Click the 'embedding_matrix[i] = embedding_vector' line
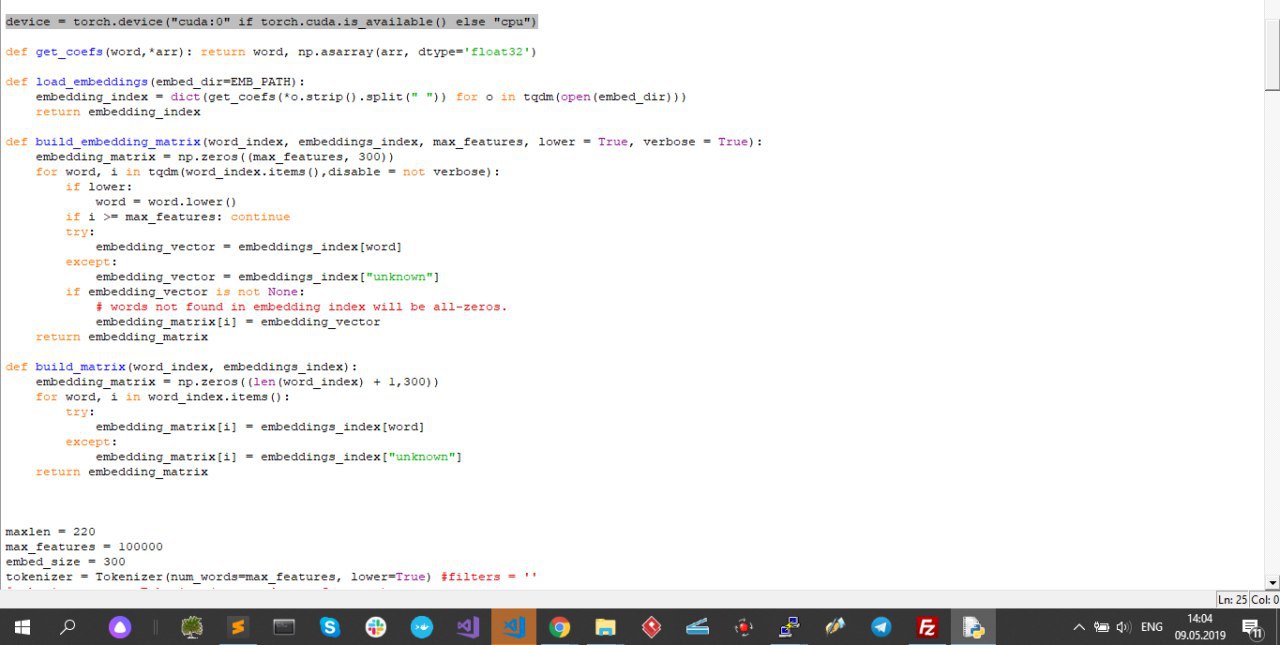This screenshot has height=645, width=1280. [238, 321]
